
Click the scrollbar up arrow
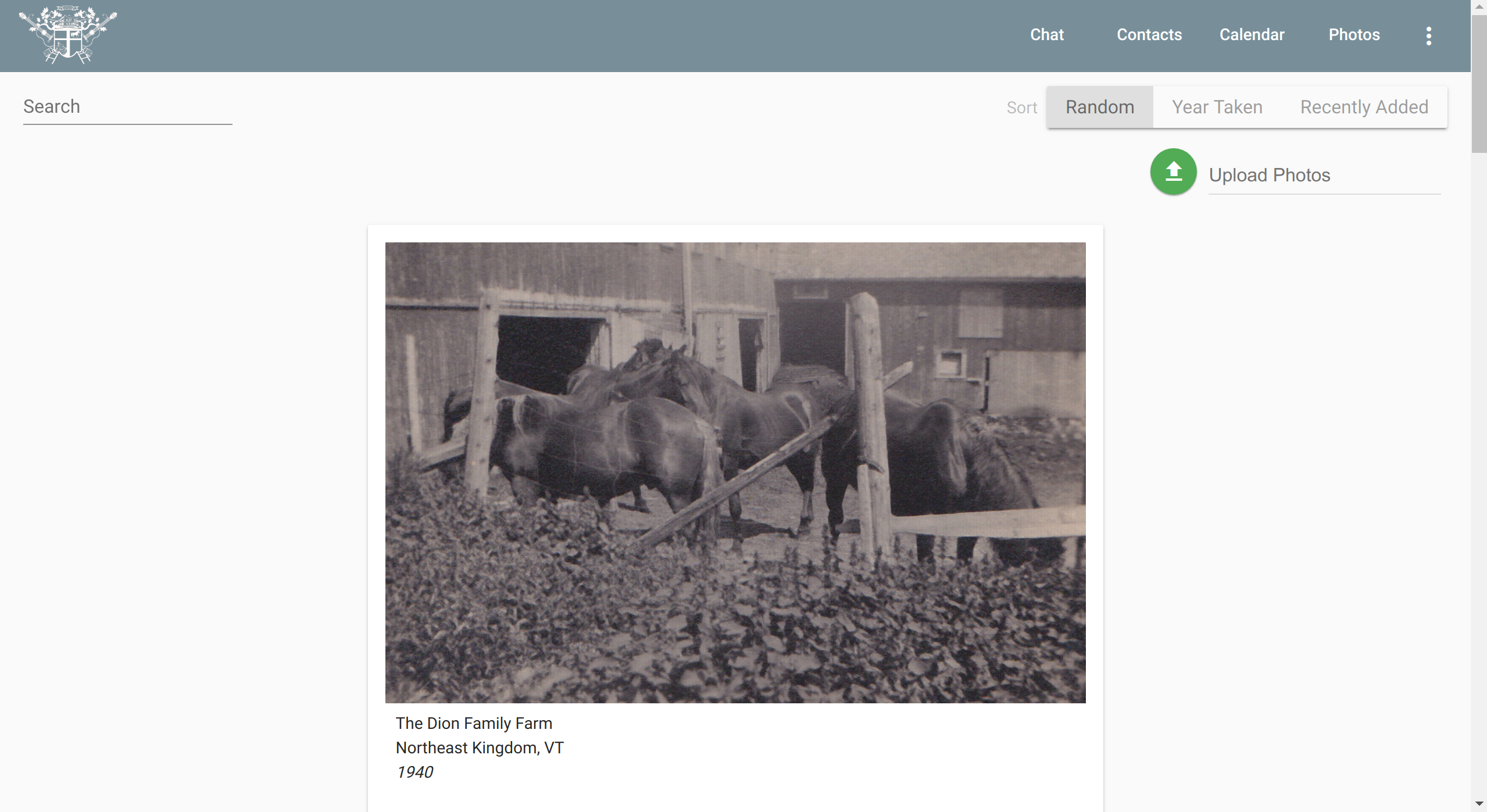click(1479, 6)
